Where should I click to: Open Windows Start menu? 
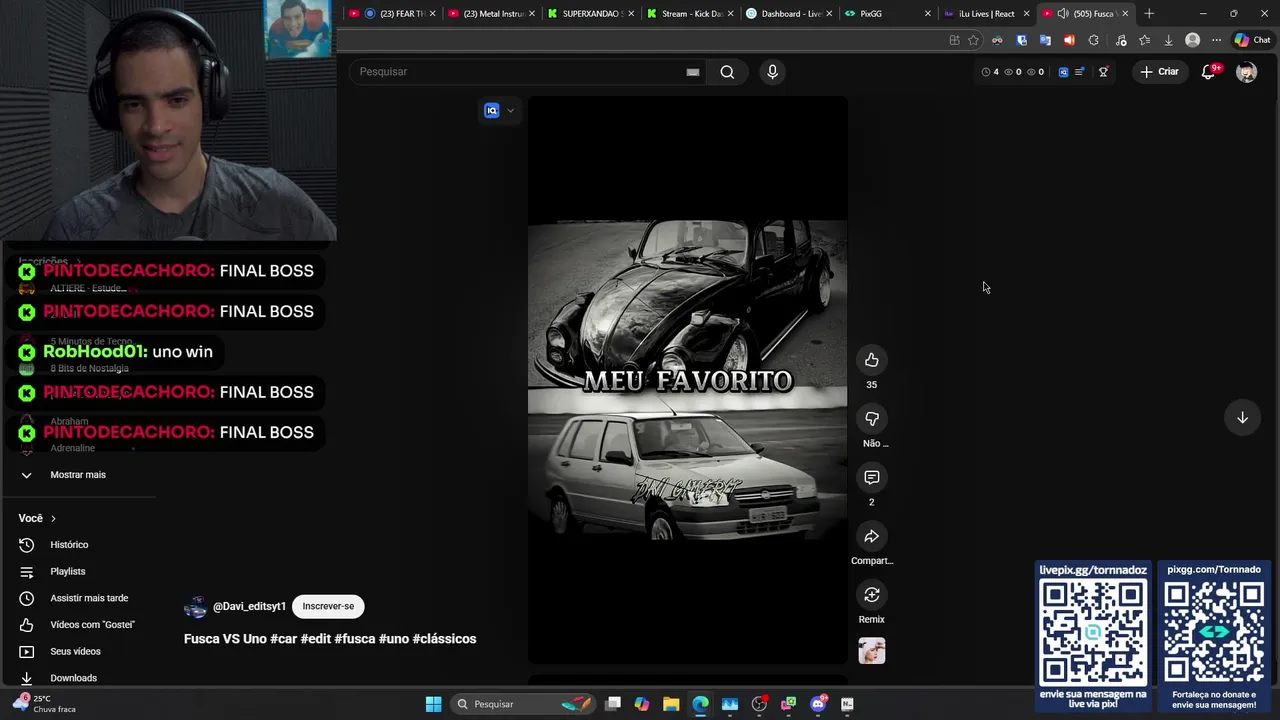[433, 704]
